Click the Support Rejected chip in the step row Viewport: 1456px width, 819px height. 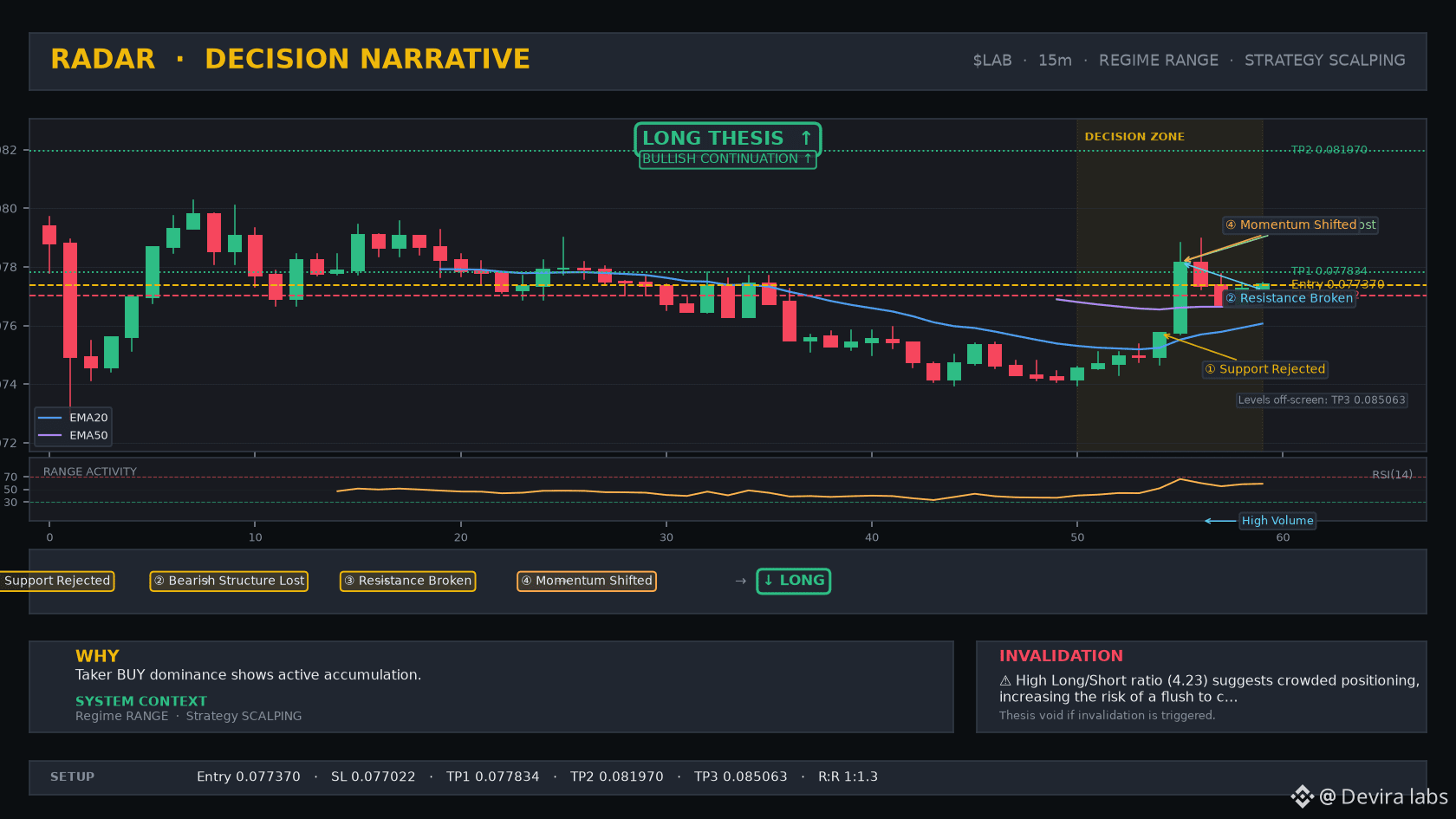(57, 581)
